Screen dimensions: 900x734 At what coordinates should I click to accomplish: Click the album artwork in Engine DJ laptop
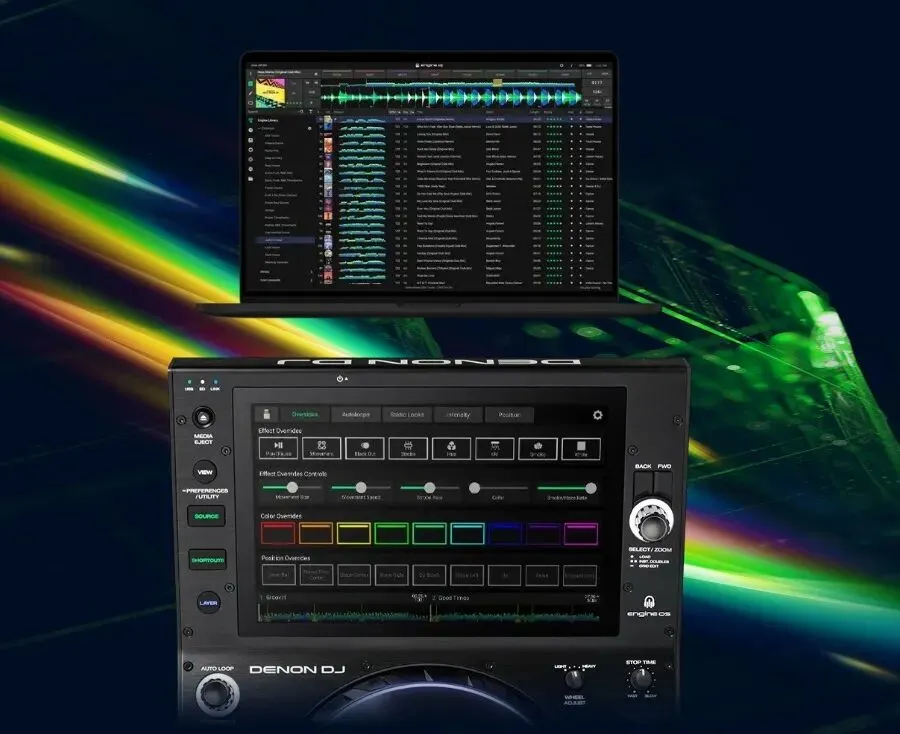tap(270, 93)
